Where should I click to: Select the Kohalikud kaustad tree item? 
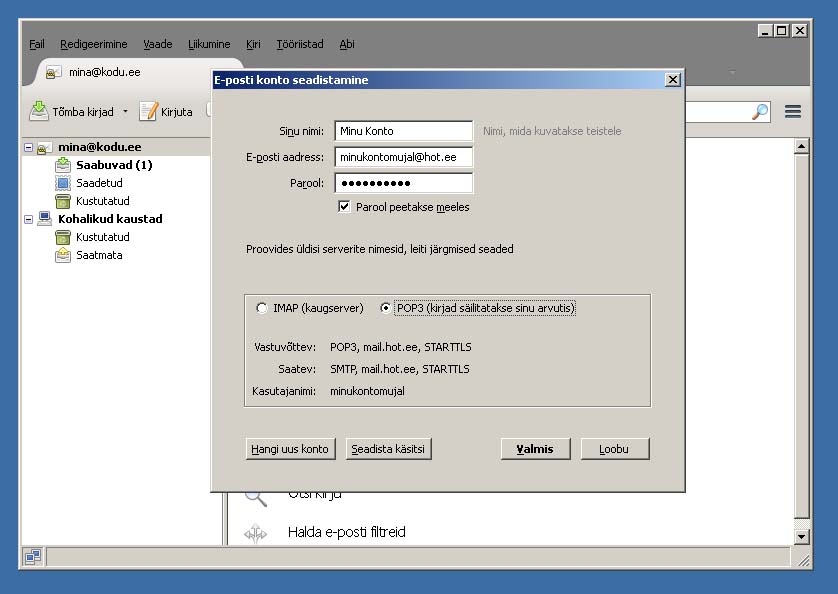[x=110, y=219]
